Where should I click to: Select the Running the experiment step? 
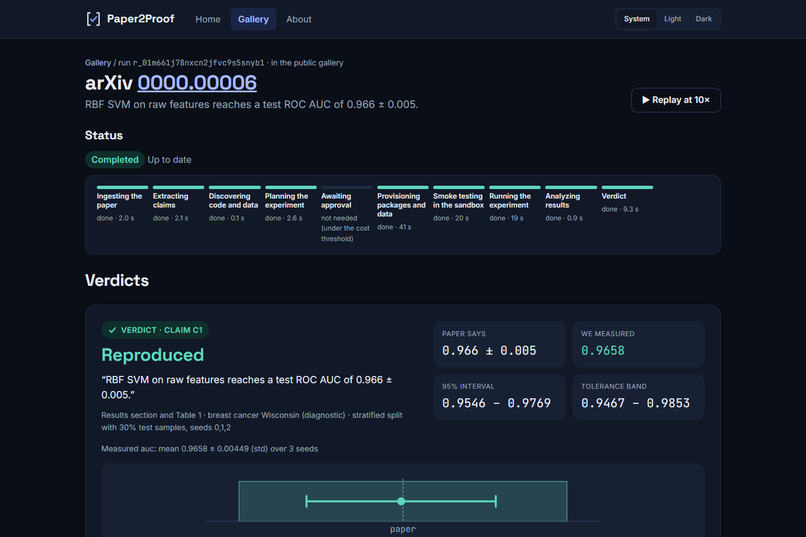(515, 204)
